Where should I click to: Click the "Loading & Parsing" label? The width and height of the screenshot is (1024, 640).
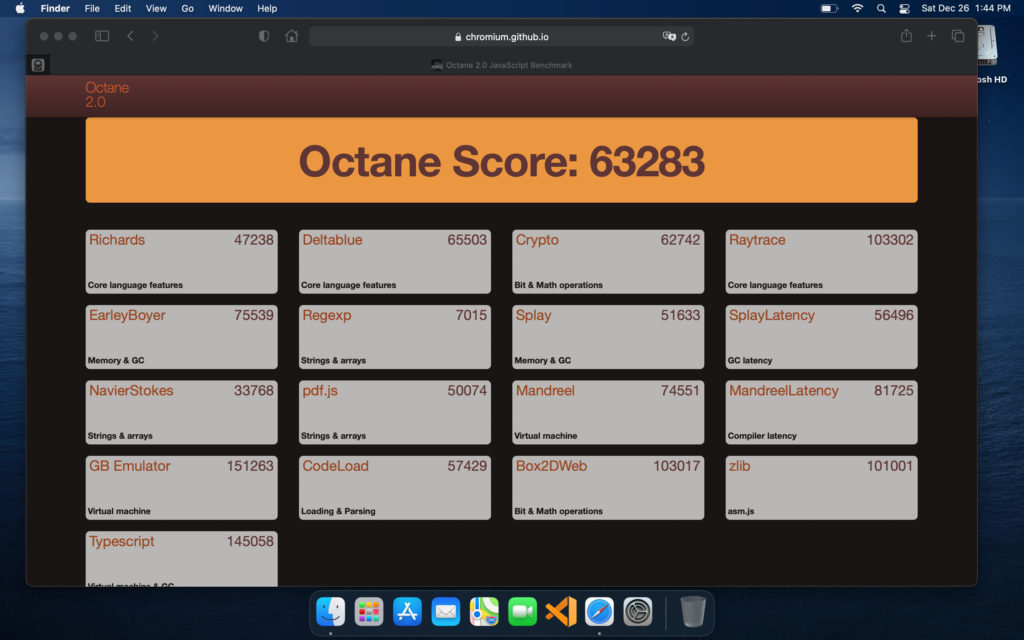click(338, 511)
